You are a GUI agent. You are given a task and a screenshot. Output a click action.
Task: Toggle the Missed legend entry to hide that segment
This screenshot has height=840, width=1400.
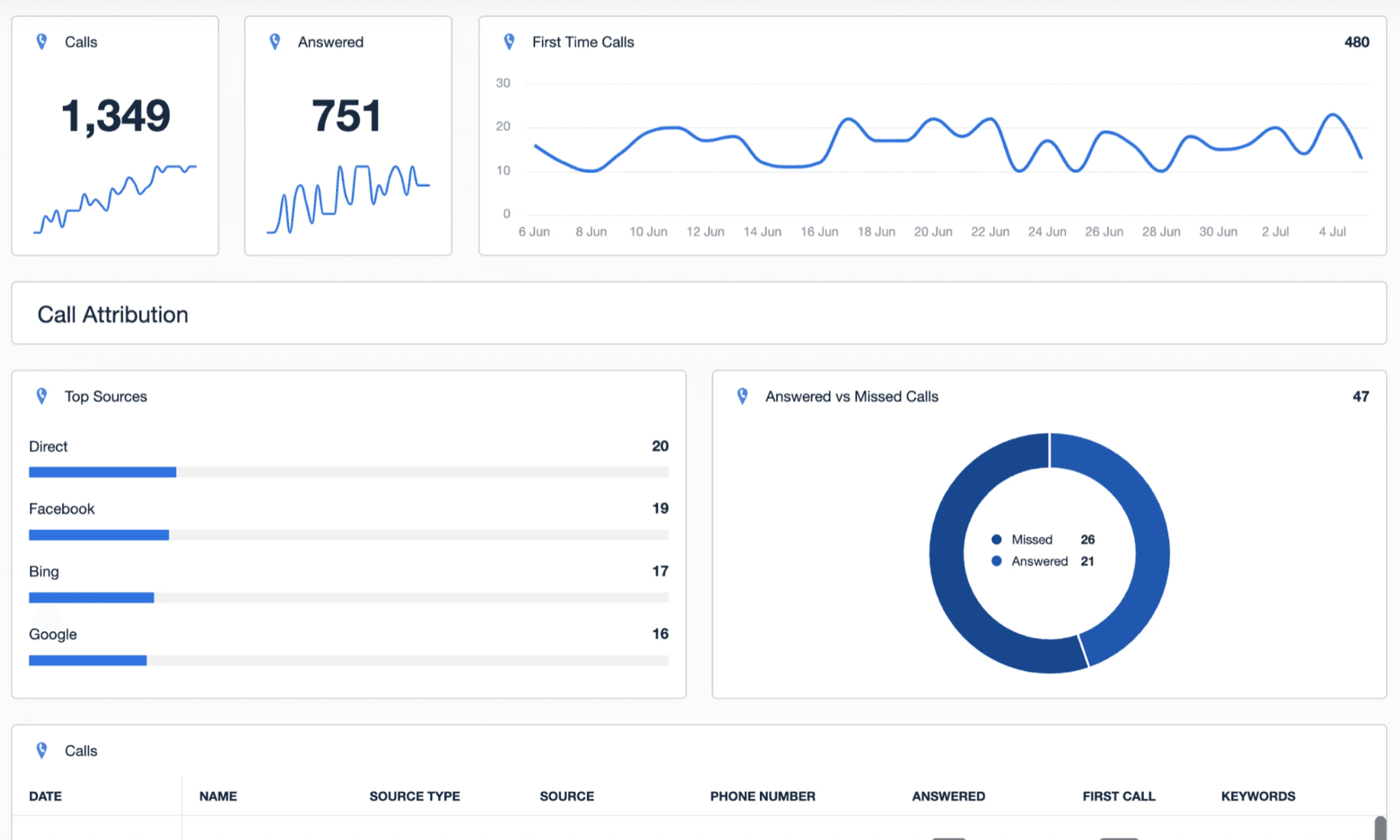pos(1032,539)
